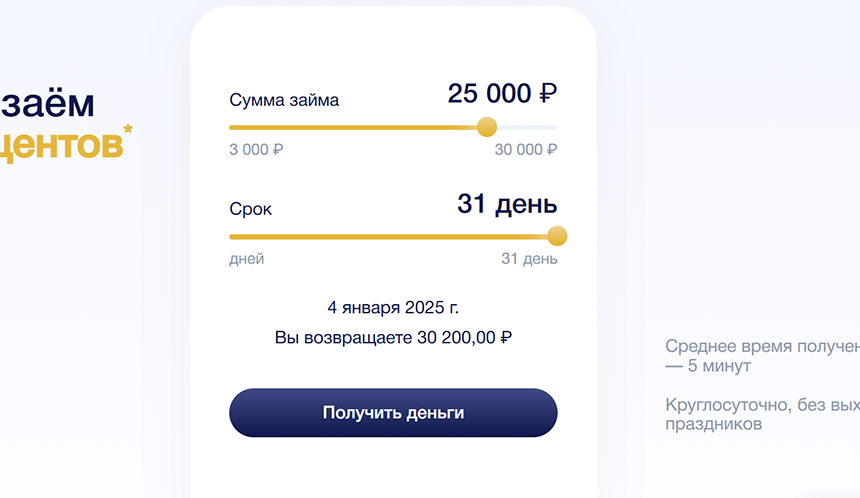Click the term slider handle
860x498 pixels.
tap(557, 236)
